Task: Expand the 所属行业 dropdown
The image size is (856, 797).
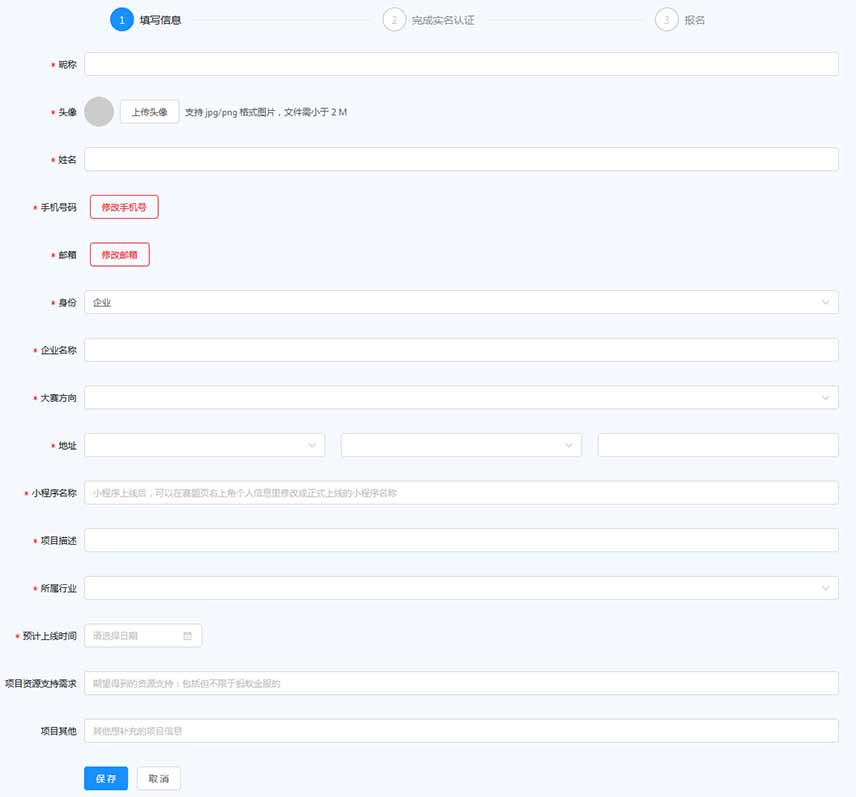Action: click(461, 588)
